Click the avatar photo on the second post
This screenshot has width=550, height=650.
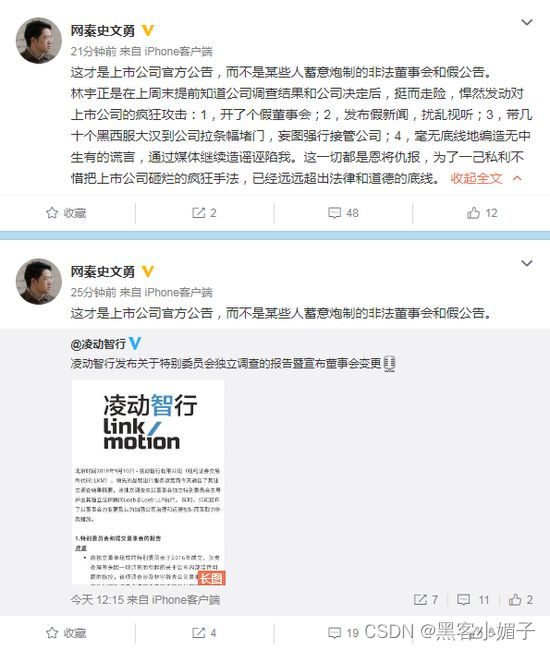(39, 281)
